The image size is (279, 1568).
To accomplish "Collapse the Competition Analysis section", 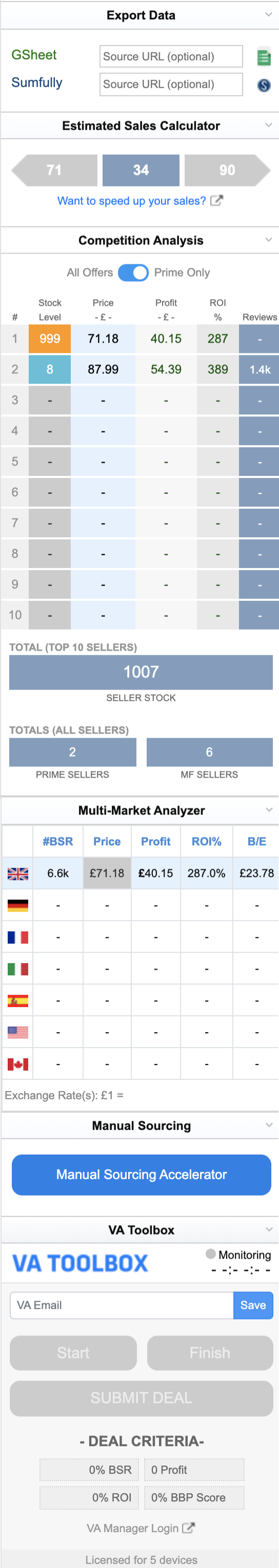I will coord(269,240).
